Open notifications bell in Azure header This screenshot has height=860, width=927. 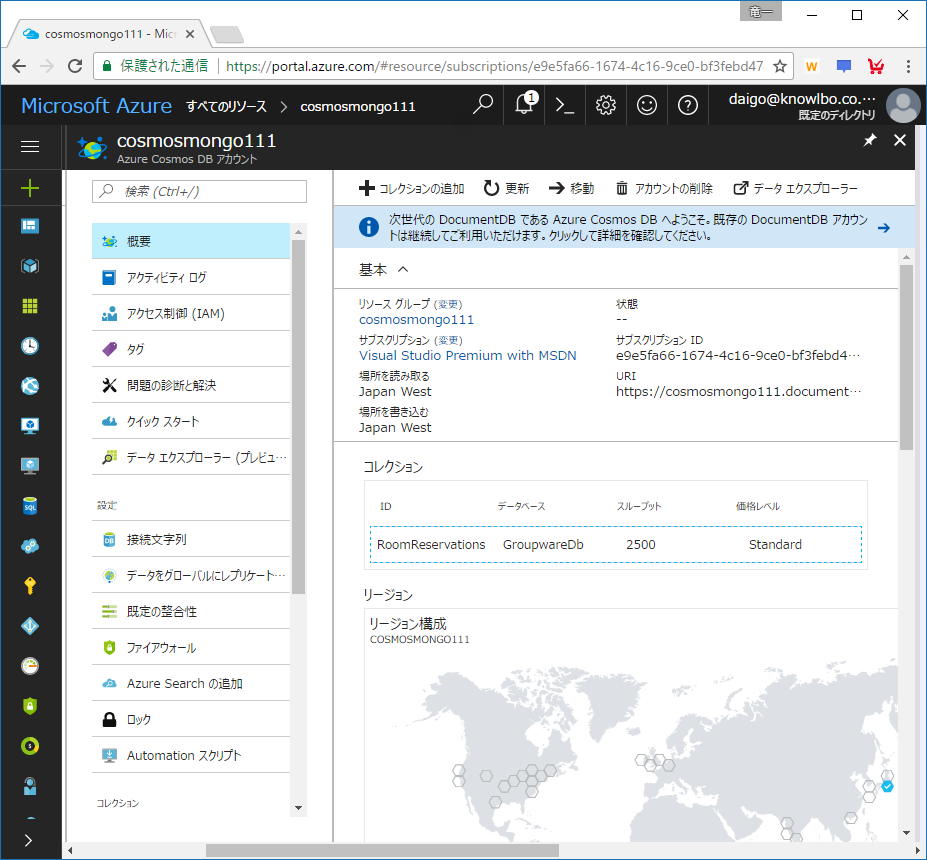pos(525,104)
